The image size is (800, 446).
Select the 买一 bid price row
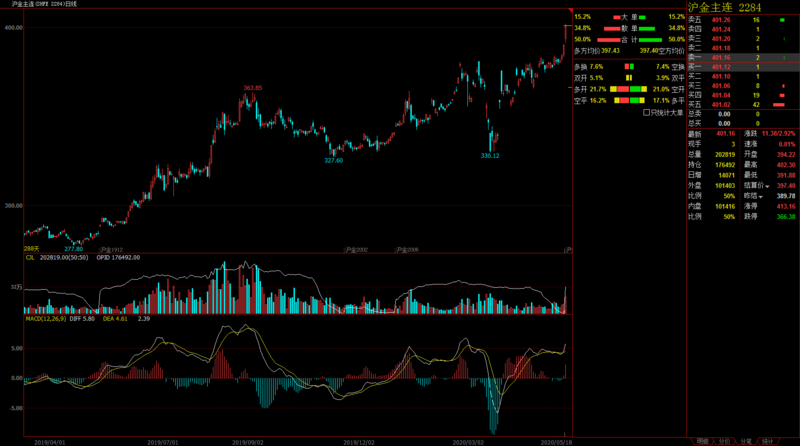(743, 67)
